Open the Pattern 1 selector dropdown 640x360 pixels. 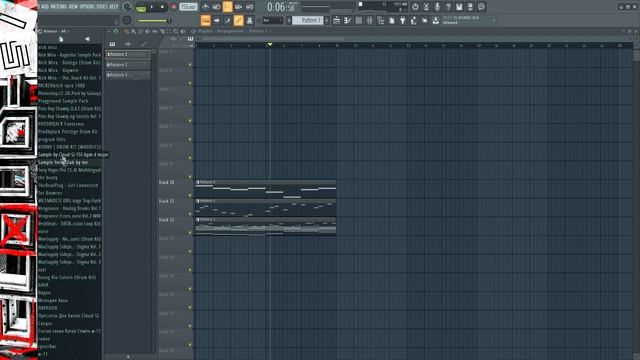(309, 20)
